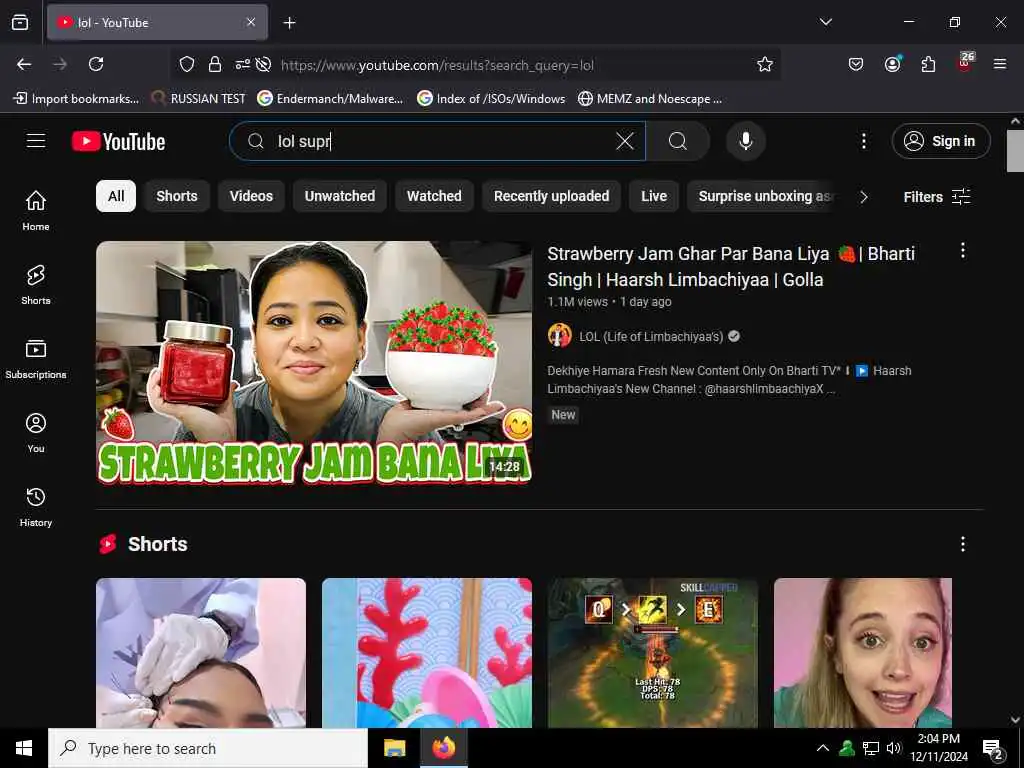Open the Windows Start menu
Image resolution: width=1024 pixels, height=768 pixels.
[24, 748]
